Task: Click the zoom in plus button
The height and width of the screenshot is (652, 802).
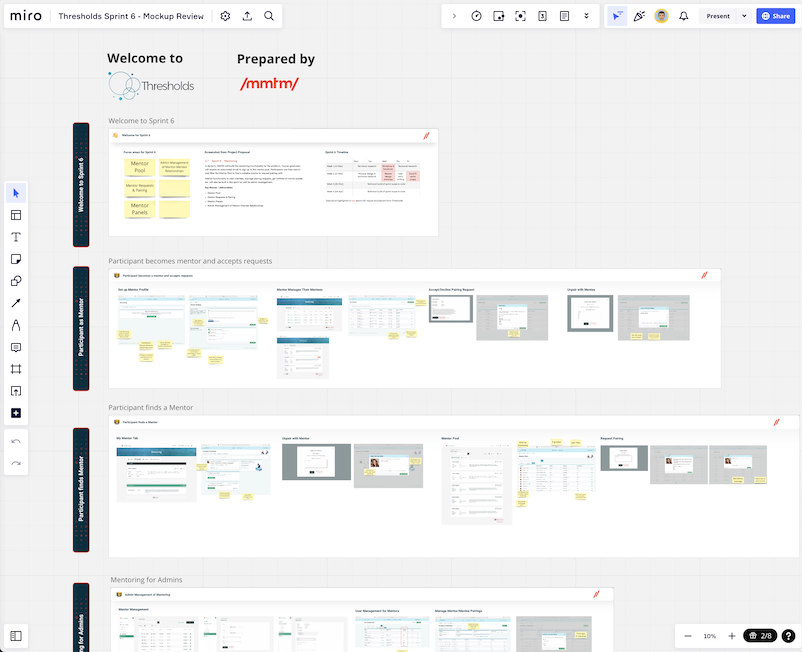Action: tap(732, 636)
